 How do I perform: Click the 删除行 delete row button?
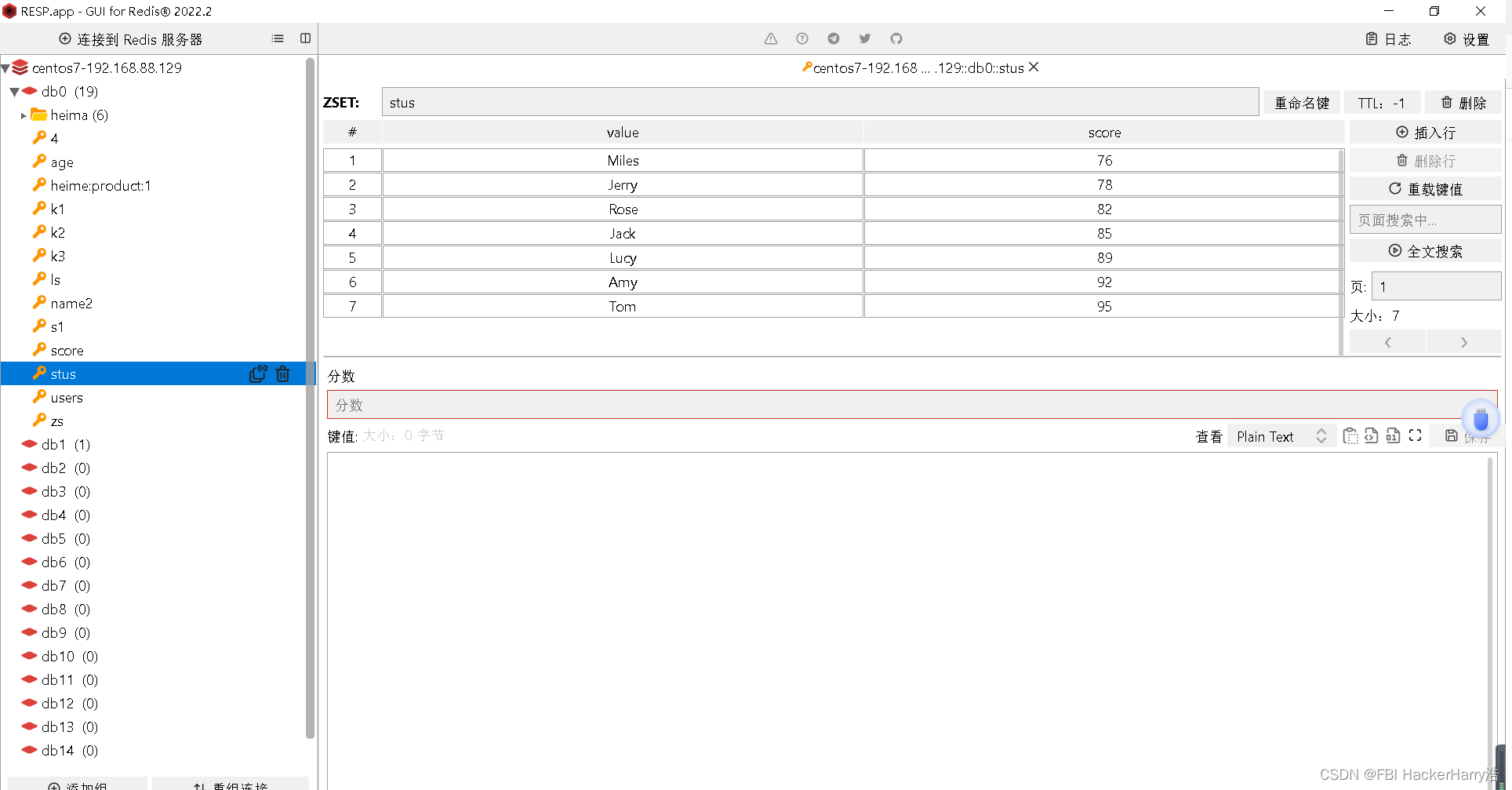tap(1425, 161)
